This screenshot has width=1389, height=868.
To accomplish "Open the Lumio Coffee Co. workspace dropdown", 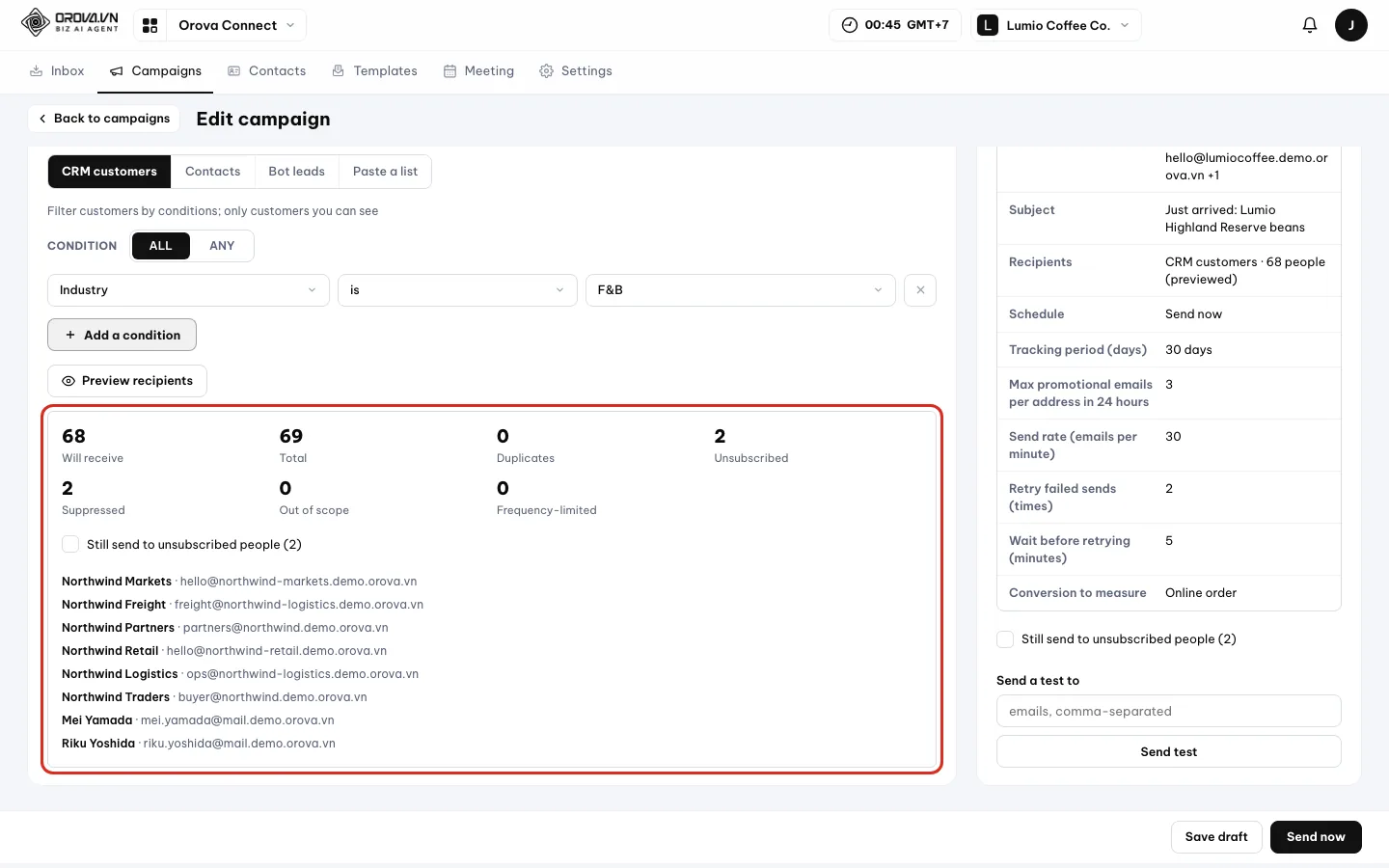I will click(1056, 25).
